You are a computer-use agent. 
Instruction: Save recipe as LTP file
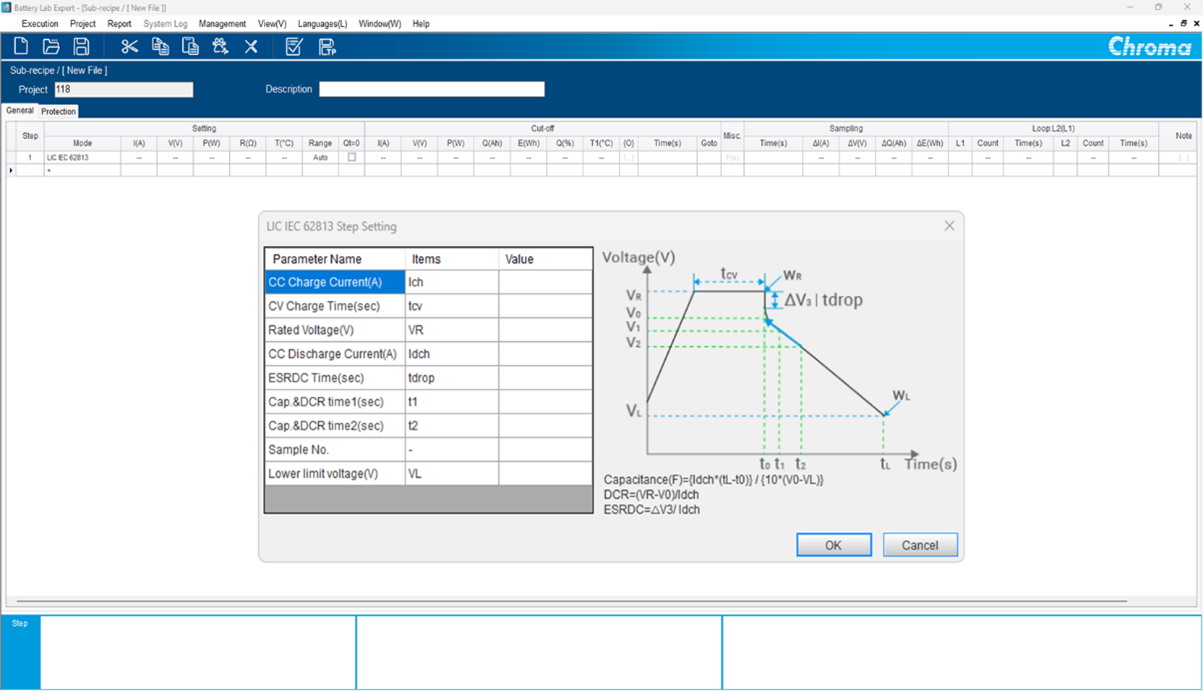click(324, 46)
